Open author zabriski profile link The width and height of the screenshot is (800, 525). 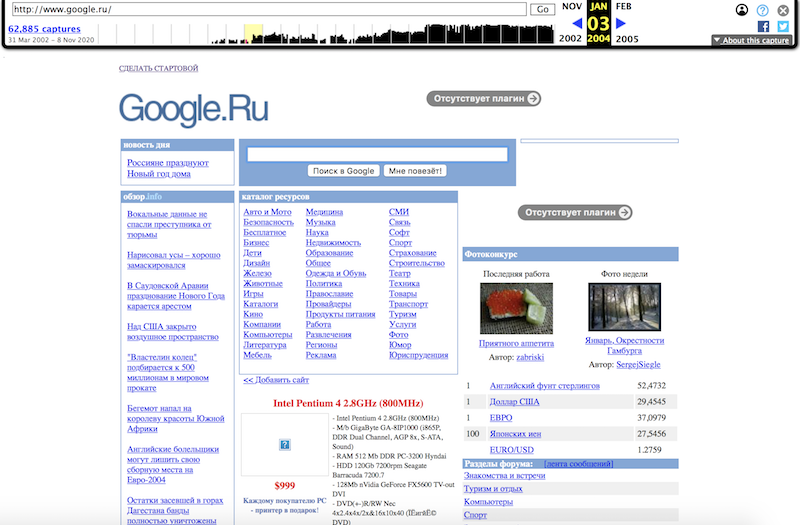[530, 357]
